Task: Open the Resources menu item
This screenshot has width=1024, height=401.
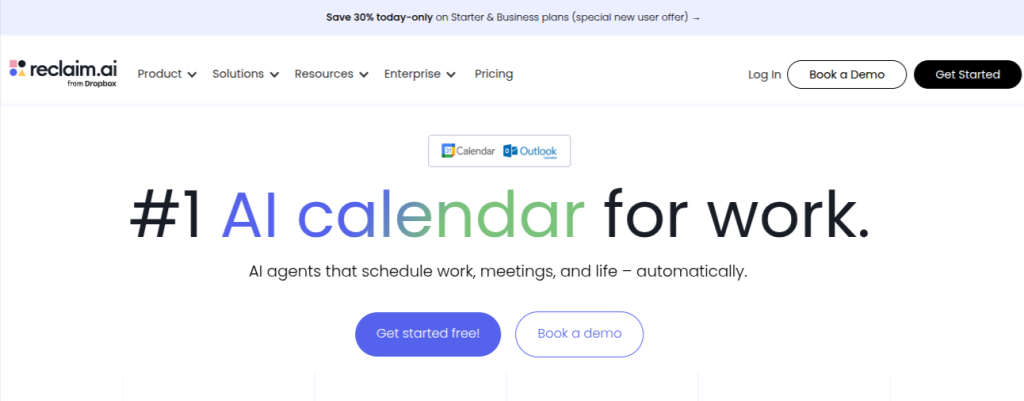Action: click(x=324, y=74)
